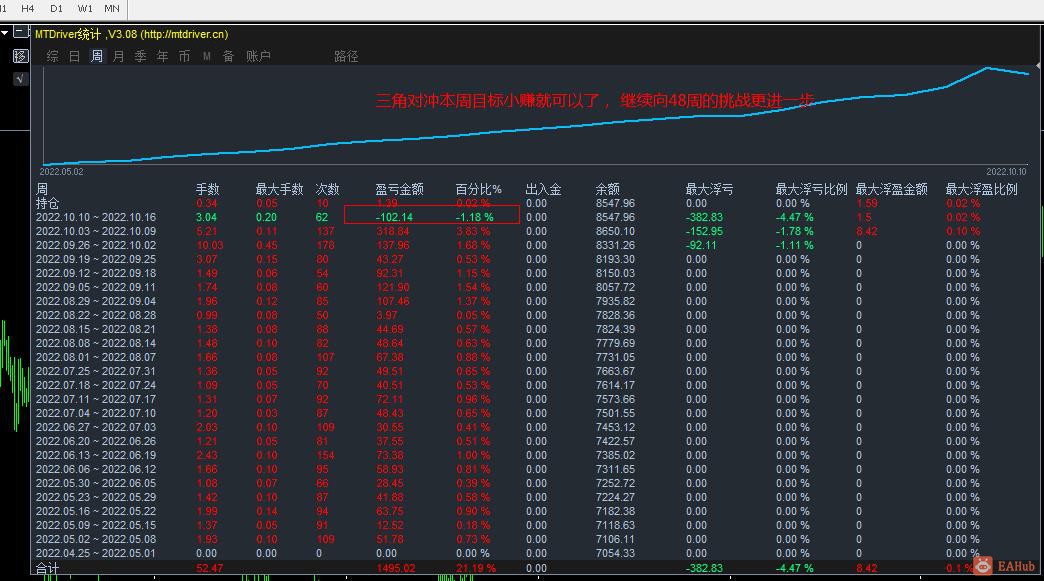Select the 持仓 row label
Image resolution: width=1044 pixels, height=581 pixels.
[x=47, y=203]
